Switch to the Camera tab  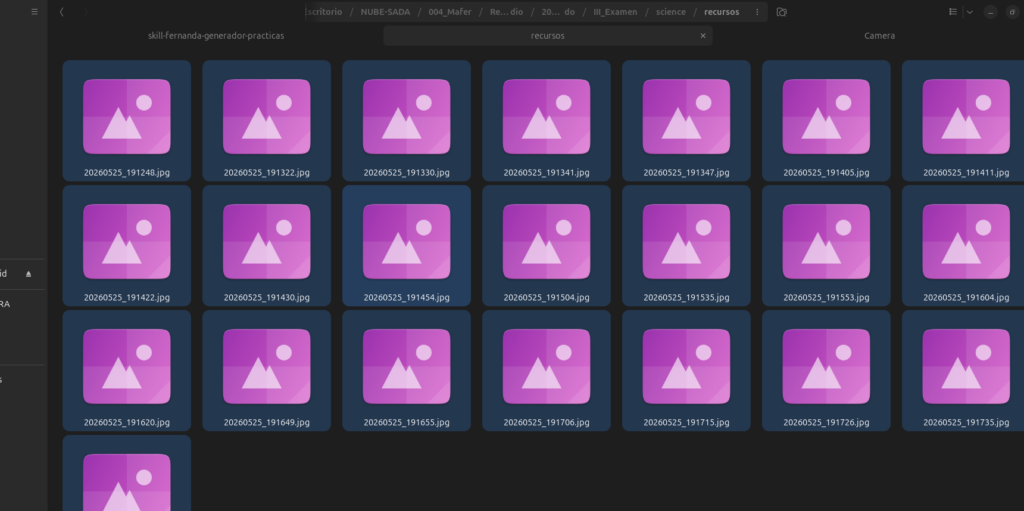point(879,36)
